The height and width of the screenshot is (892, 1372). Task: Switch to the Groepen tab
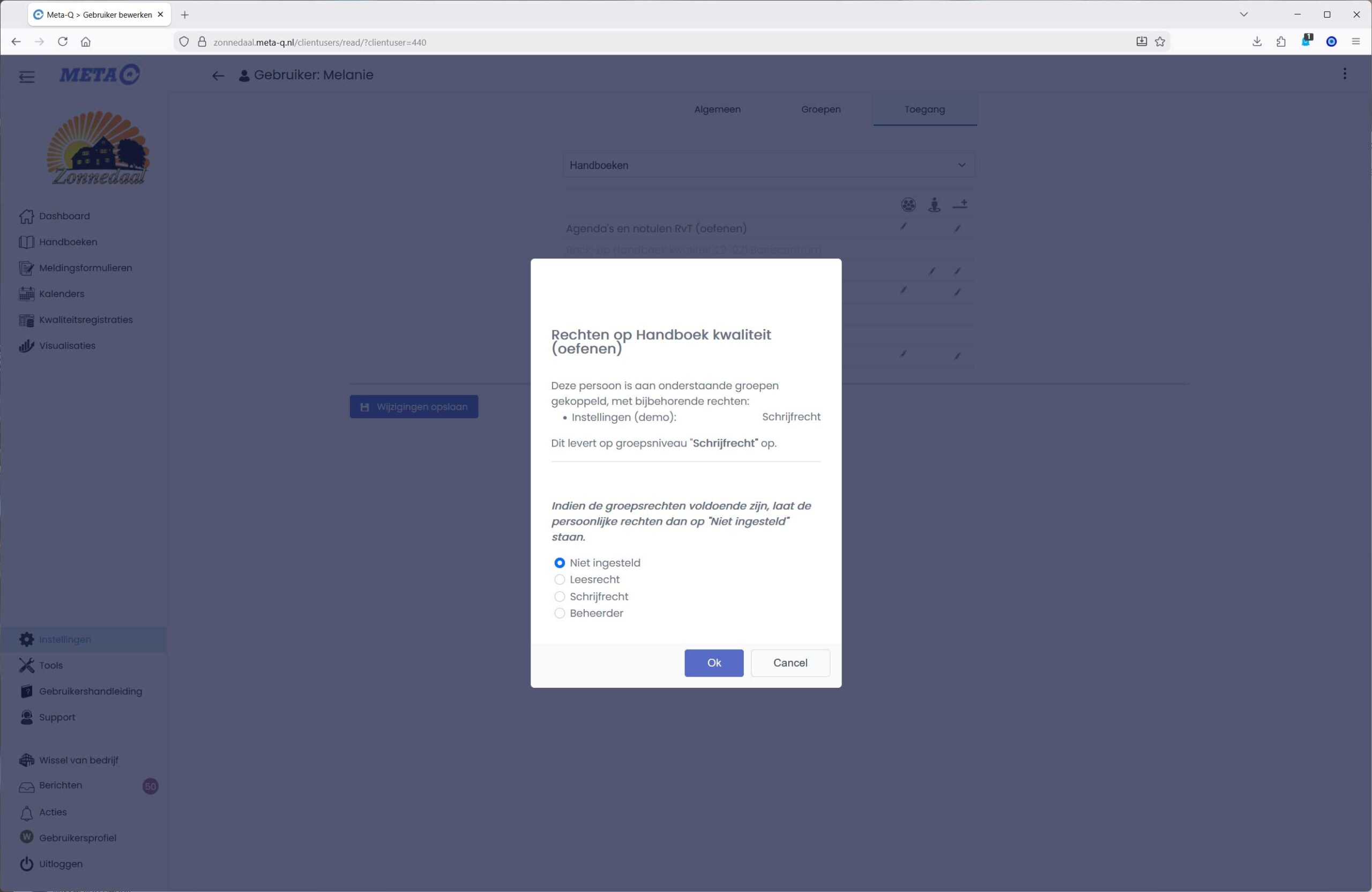(821, 109)
